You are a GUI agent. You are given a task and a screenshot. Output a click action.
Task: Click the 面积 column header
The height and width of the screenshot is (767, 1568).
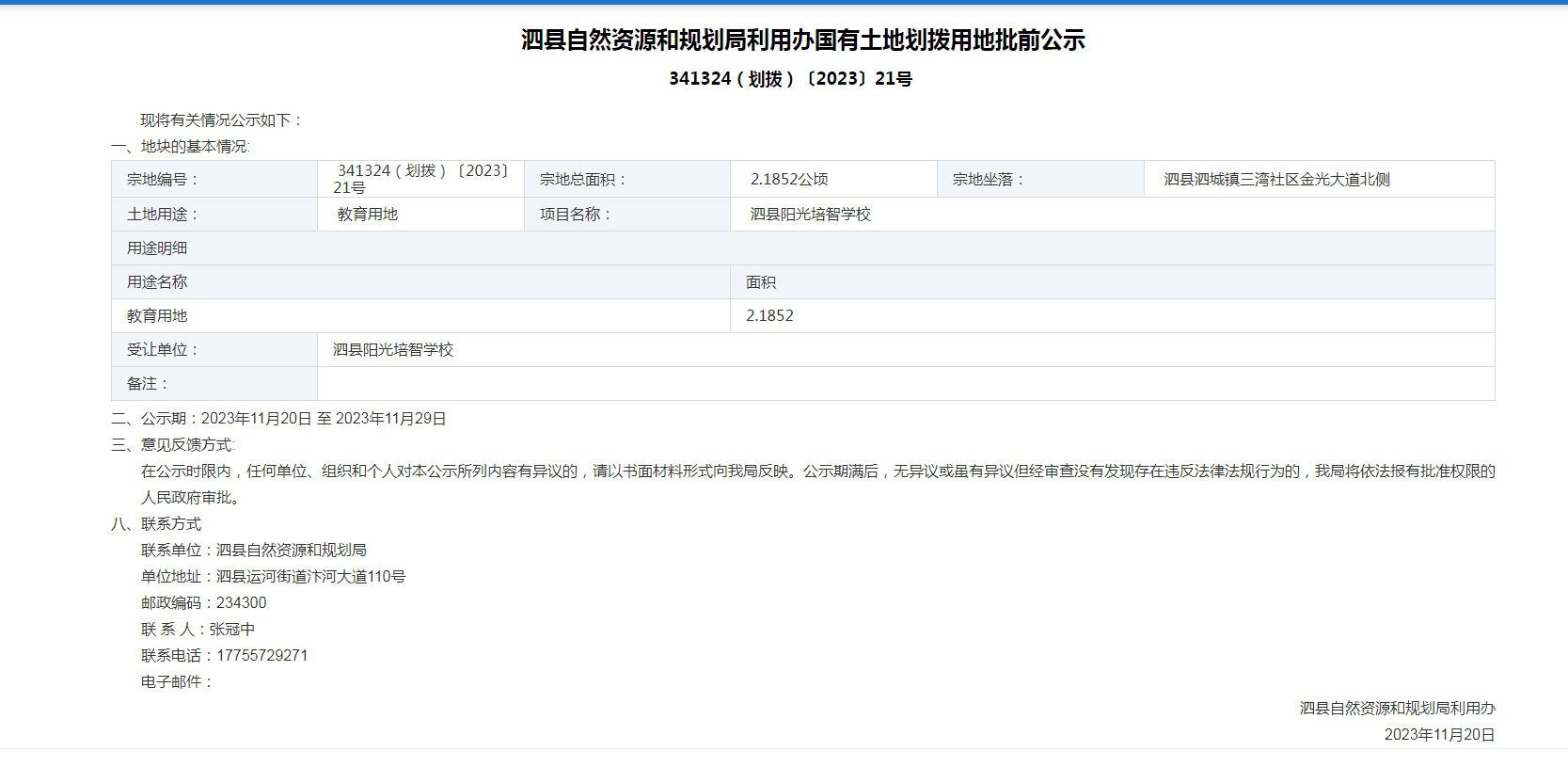(1113, 282)
